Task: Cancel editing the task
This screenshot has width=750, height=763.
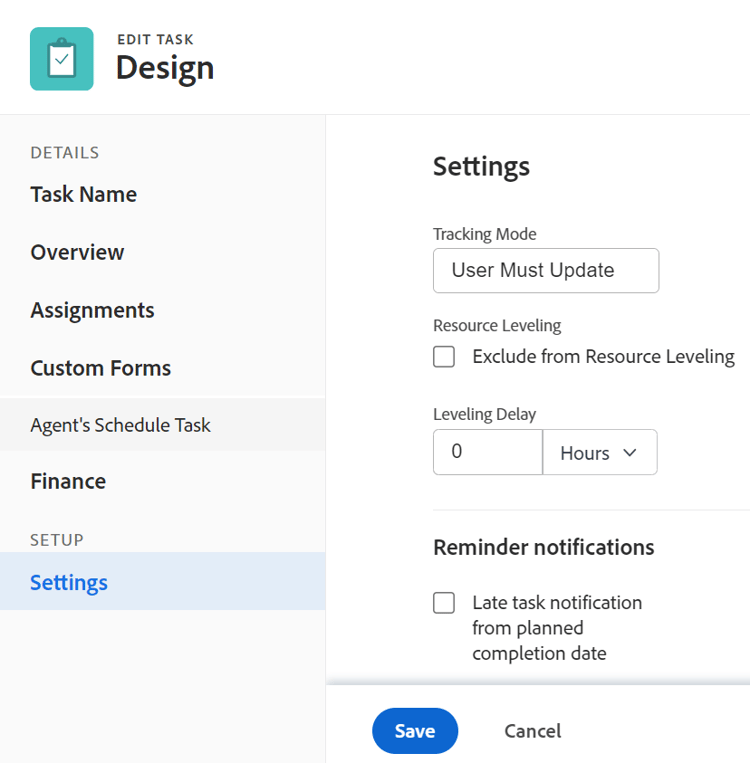Action: [533, 731]
